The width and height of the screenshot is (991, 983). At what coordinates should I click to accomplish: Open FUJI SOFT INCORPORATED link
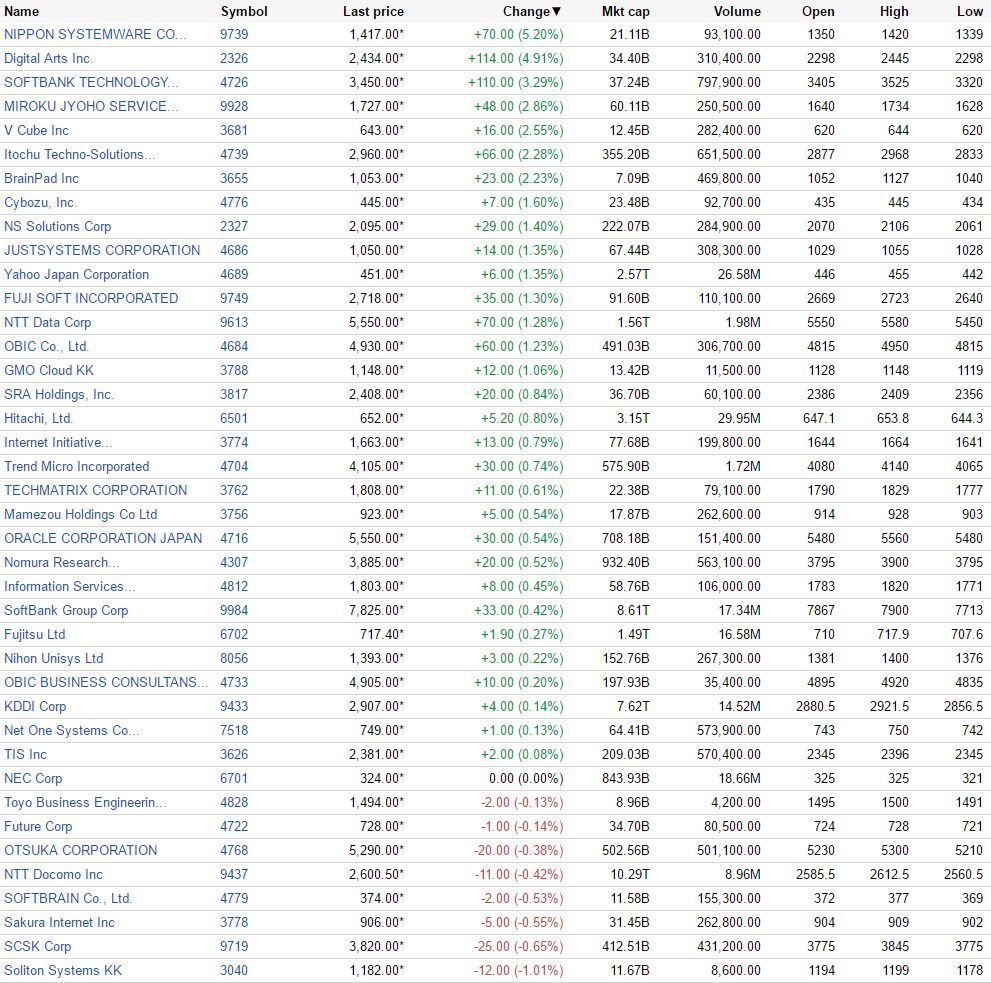[91, 298]
